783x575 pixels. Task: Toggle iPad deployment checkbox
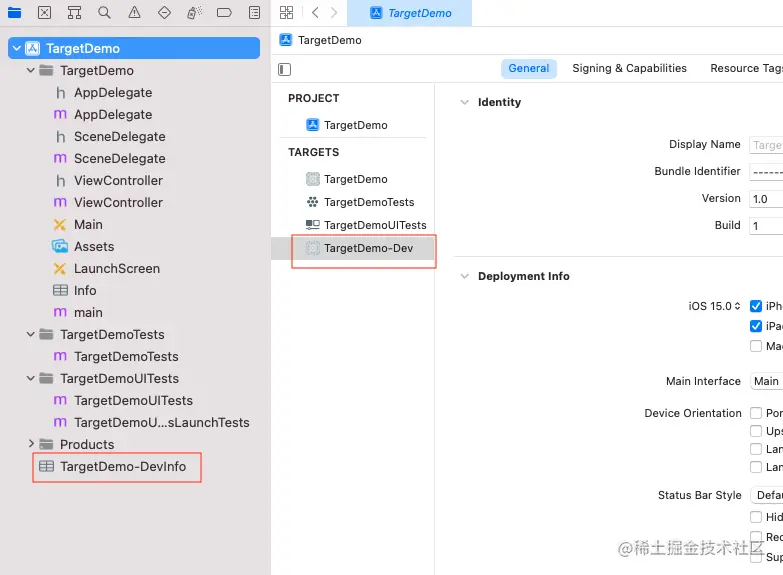pyautogui.click(x=756, y=326)
